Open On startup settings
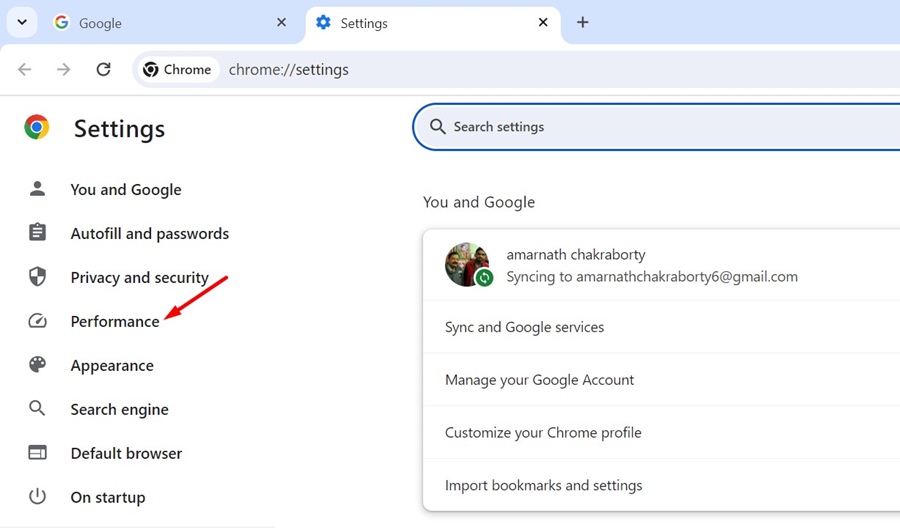Screen dimensions: 900x529 click(108, 497)
